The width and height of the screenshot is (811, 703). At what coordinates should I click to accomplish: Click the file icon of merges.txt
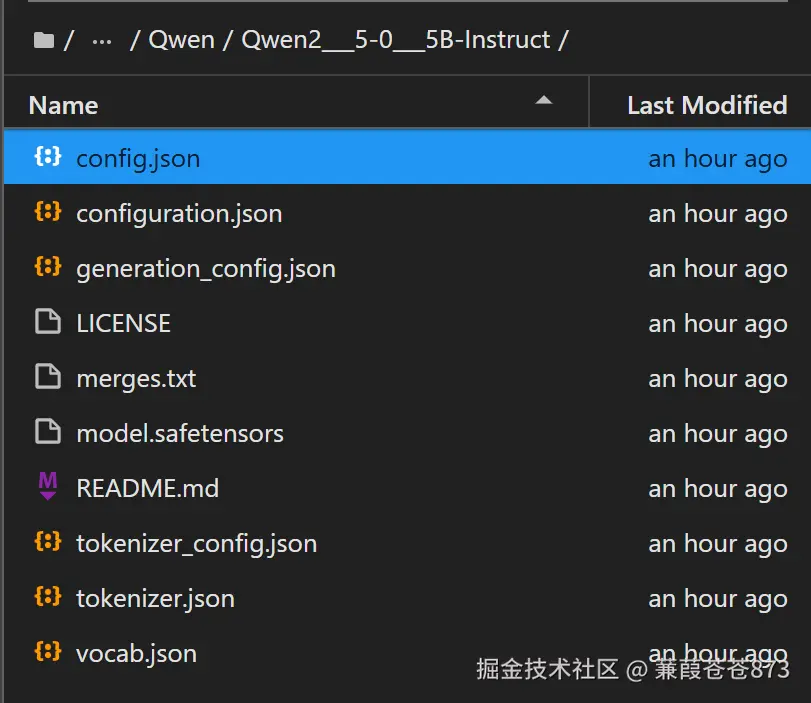pos(48,376)
